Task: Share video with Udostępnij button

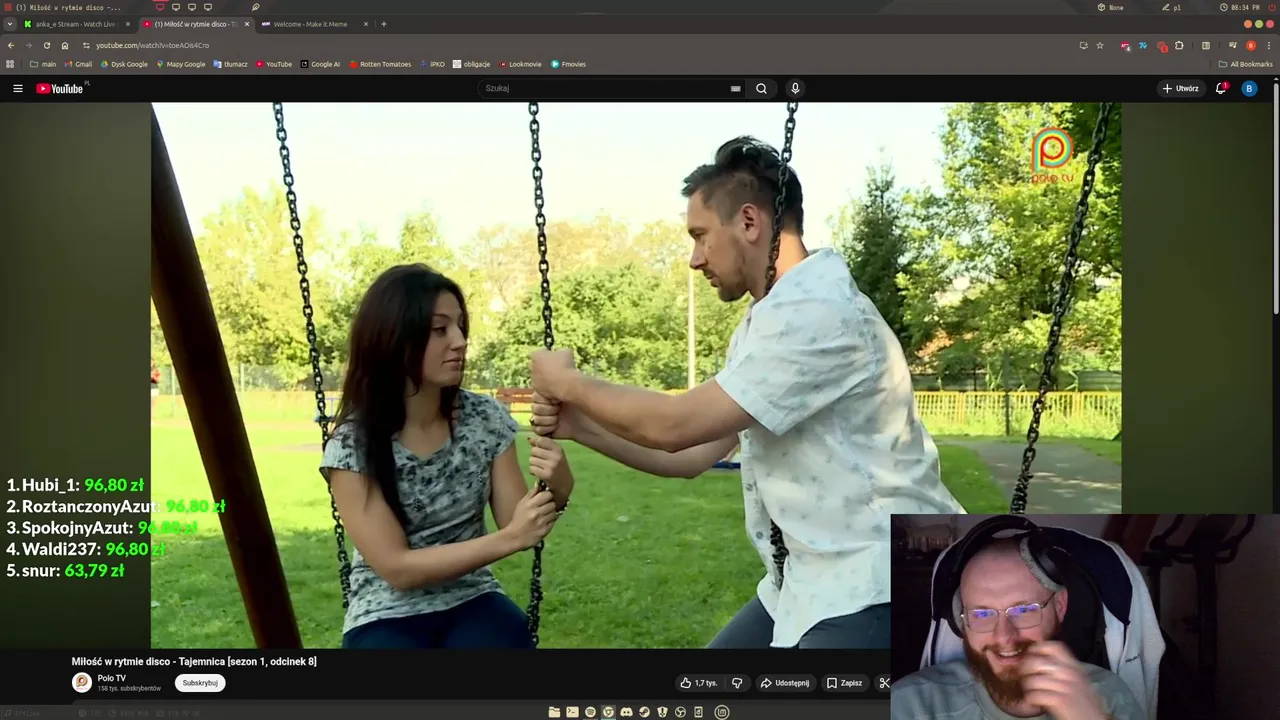Action: pos(785,683)
